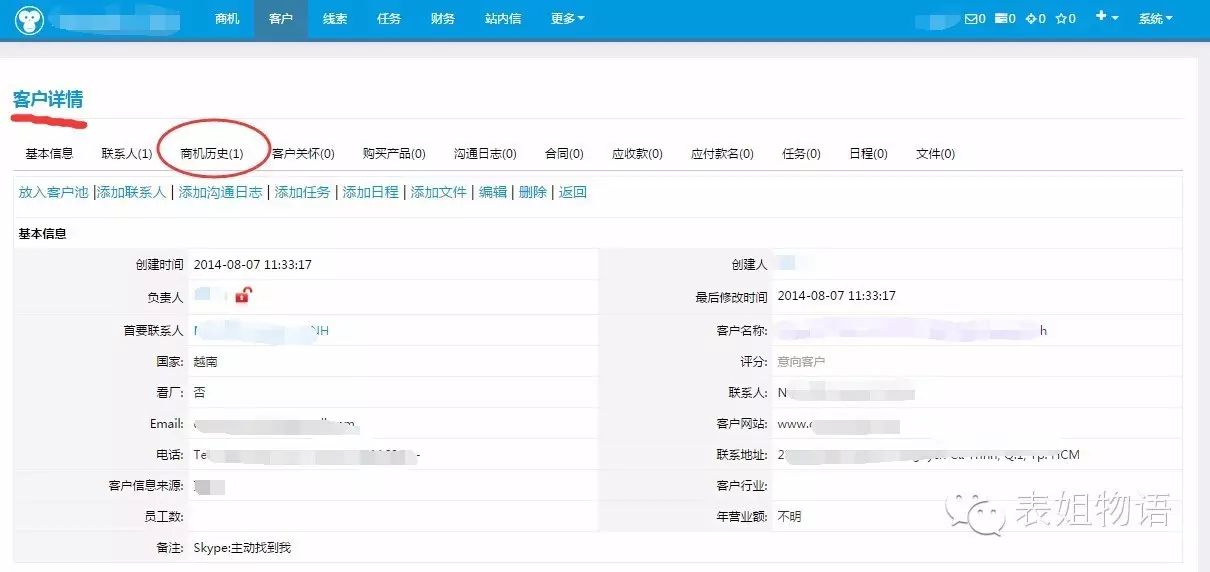Image resolution: width=1210 pixels, height=572 pixels.
Task: Open 线索 in the top navigation
Action: (335, 18)
